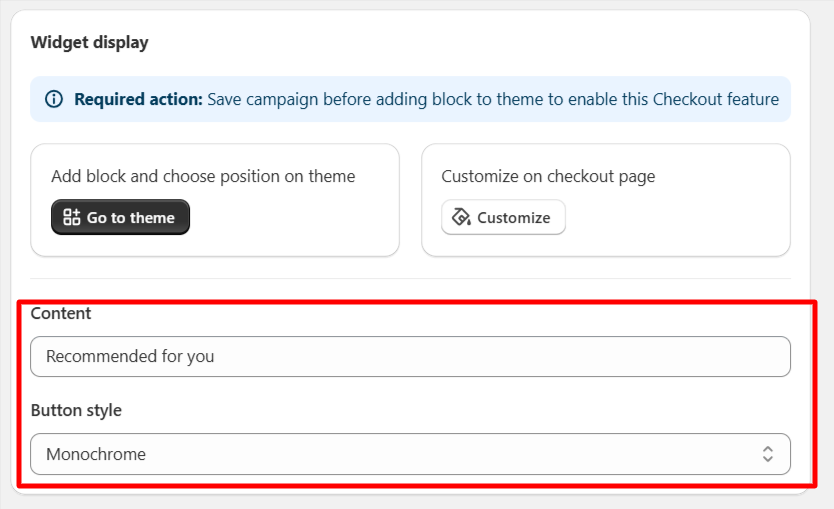Open the Button style dropdown
This screenshot has width=834, height=509.
point(410,454)
